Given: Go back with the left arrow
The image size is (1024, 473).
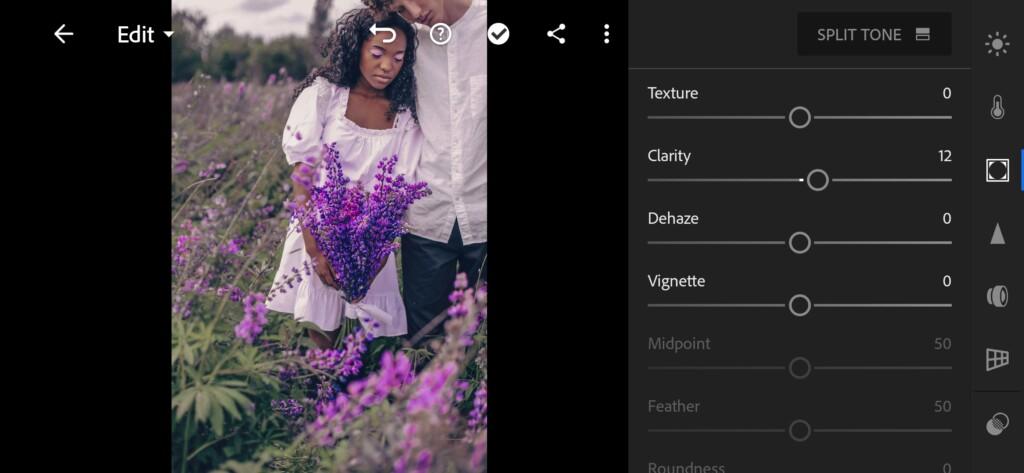Looking at the screenshot, I should click(63, 34).
